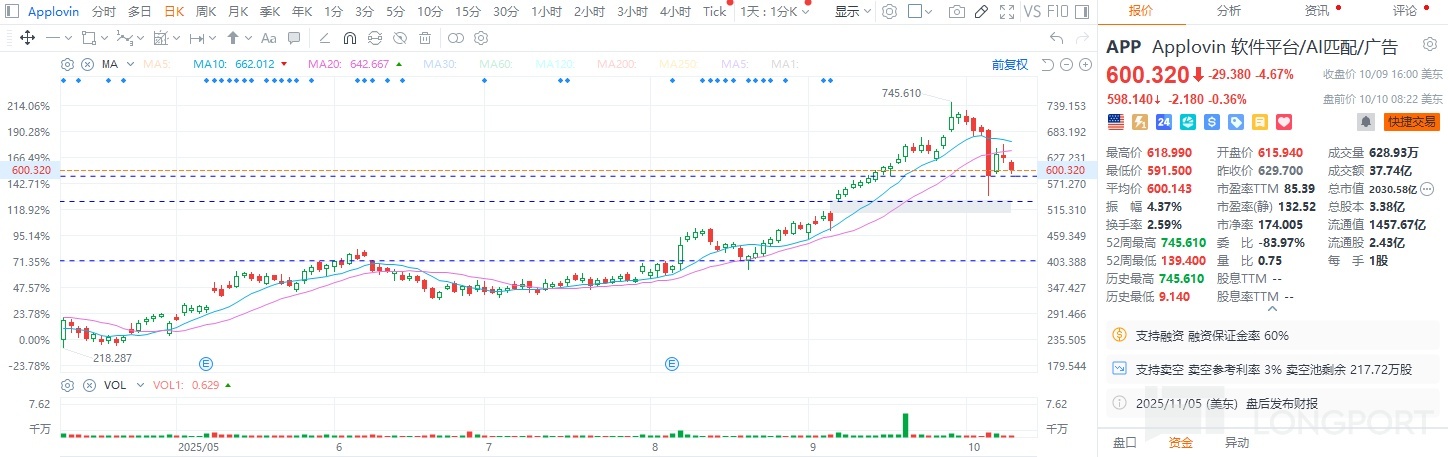Open the price alert bell icon
The image size is (1449, 457).
(x=1364, y=122)
